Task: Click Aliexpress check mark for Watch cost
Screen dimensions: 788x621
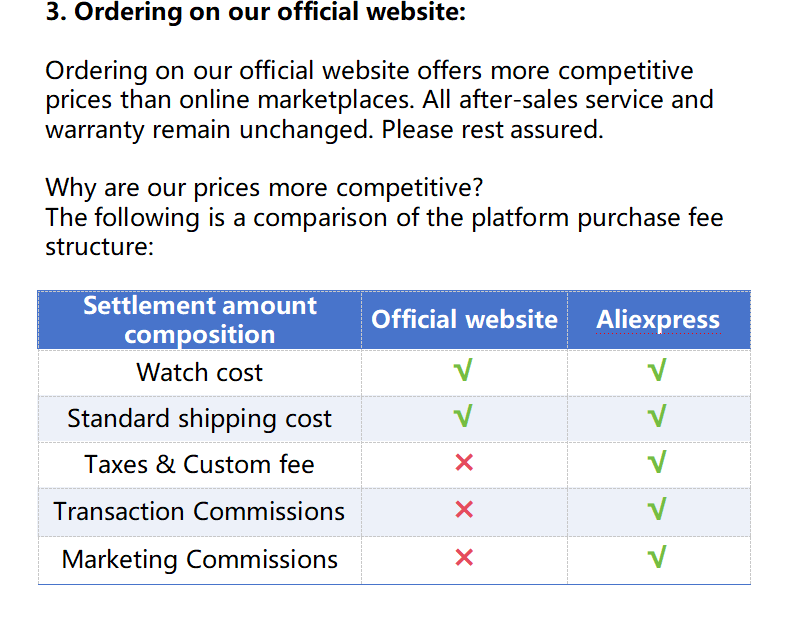Action: tap(657, 372)
